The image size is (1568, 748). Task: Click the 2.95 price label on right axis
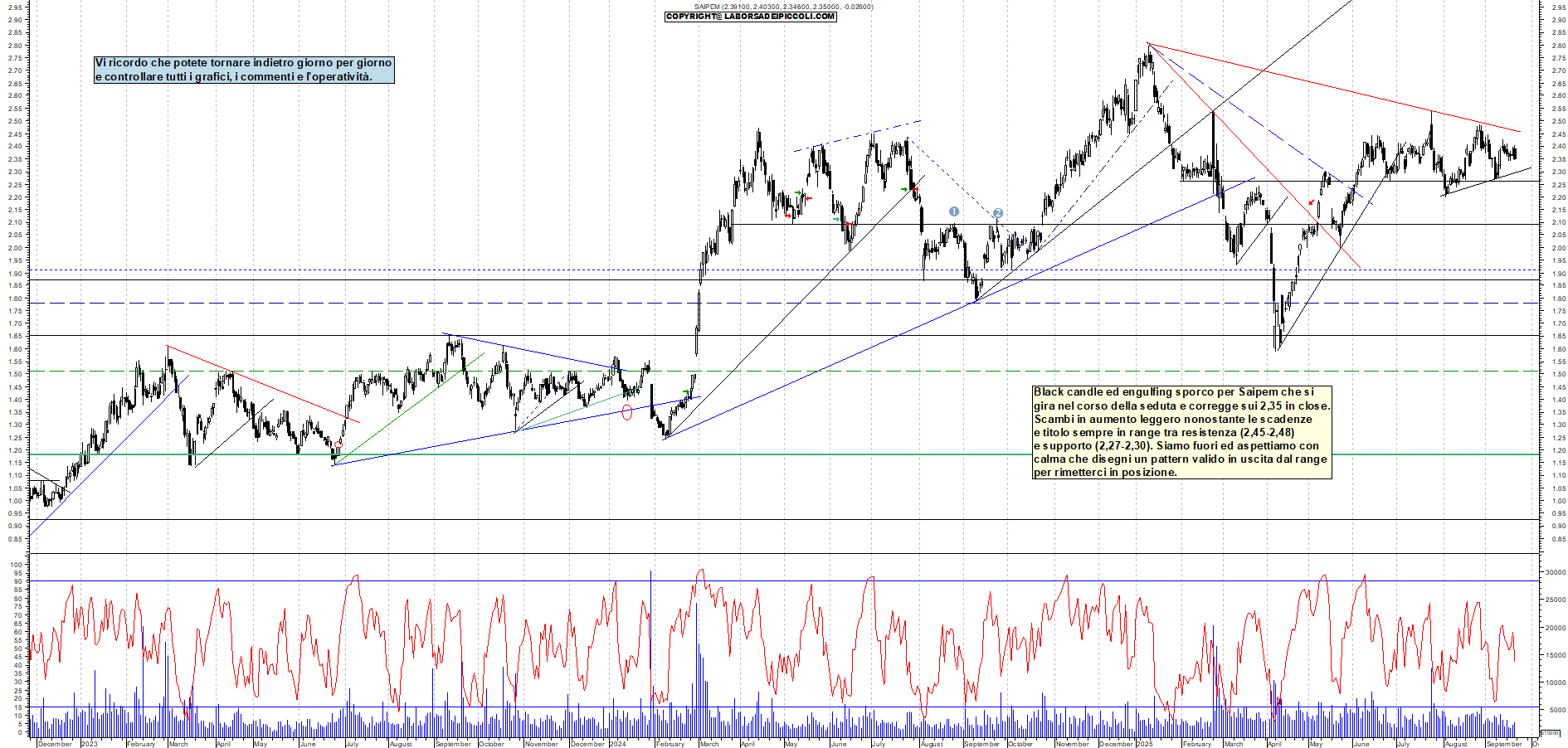(1558, 7)
